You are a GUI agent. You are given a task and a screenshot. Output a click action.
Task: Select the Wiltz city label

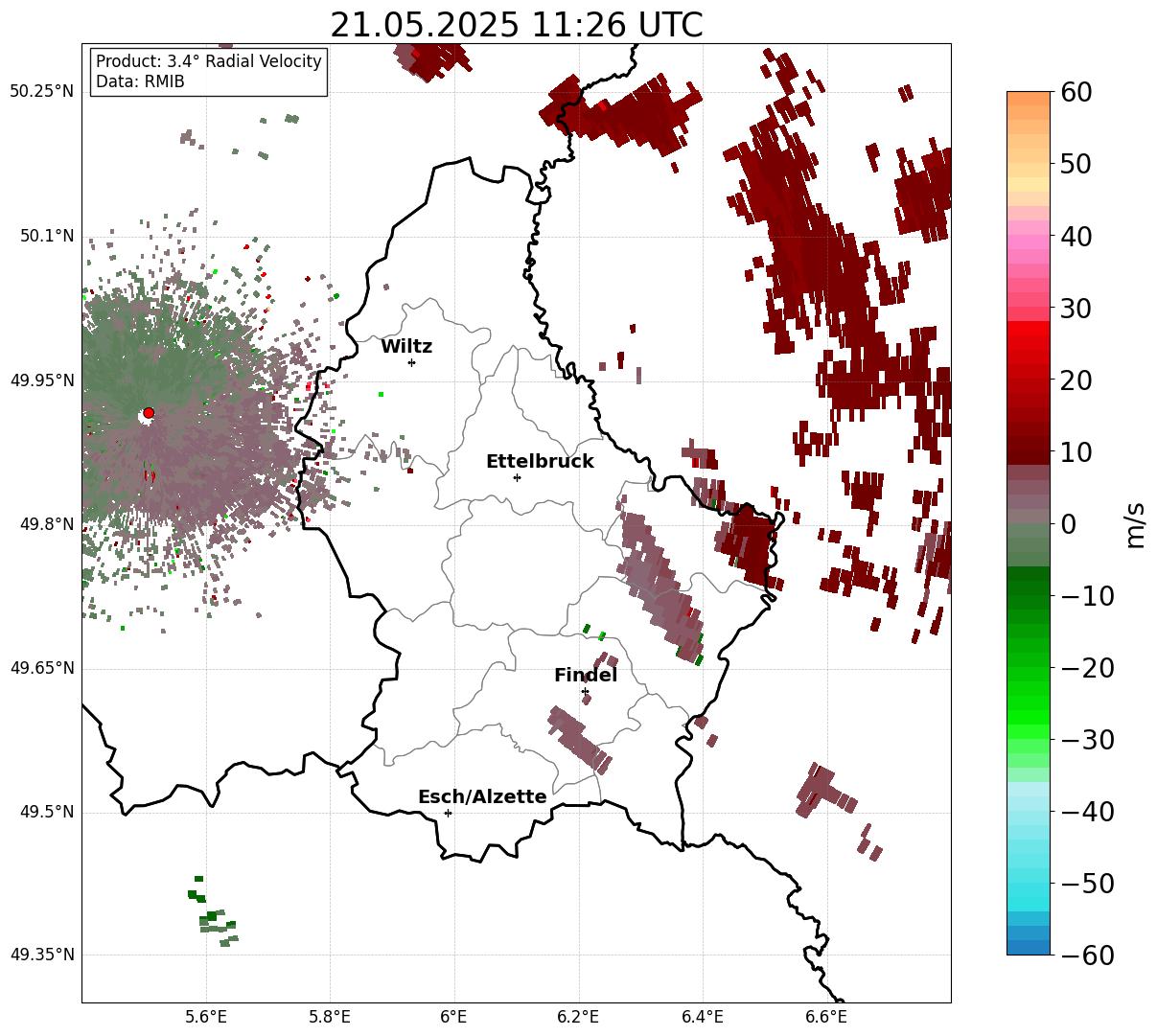[406, 347]
